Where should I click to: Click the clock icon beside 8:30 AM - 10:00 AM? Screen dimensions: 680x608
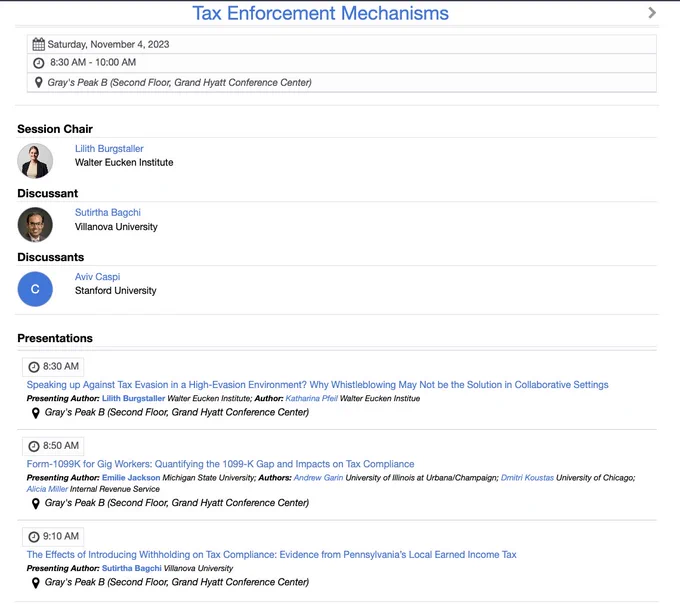tap(39, 63)
